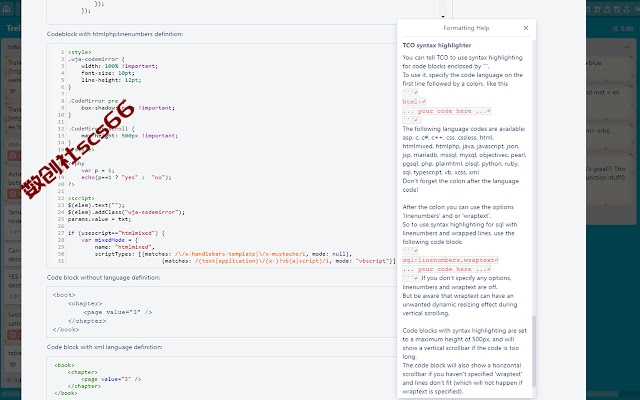Click the 'TCO syntax highlighter' heading
Screen dimensions: 640x400
[437, 45]
